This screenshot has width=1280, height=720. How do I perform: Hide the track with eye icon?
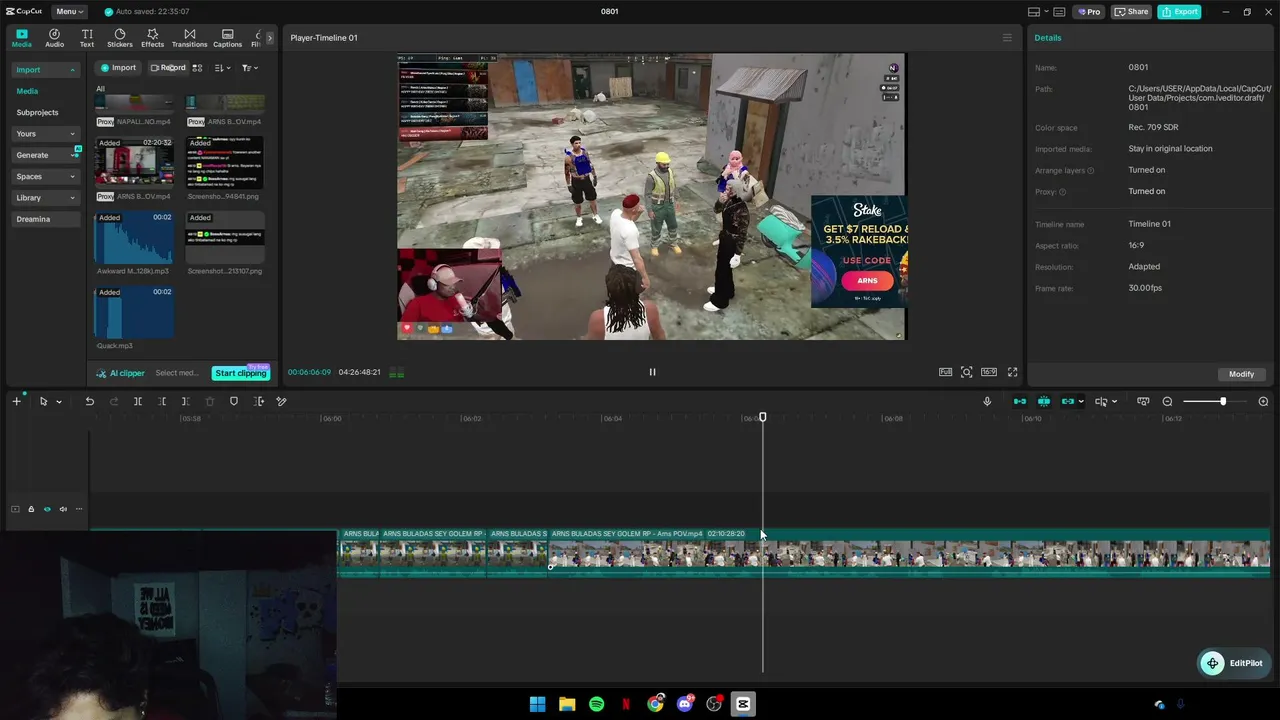click(x=47, y=509)
